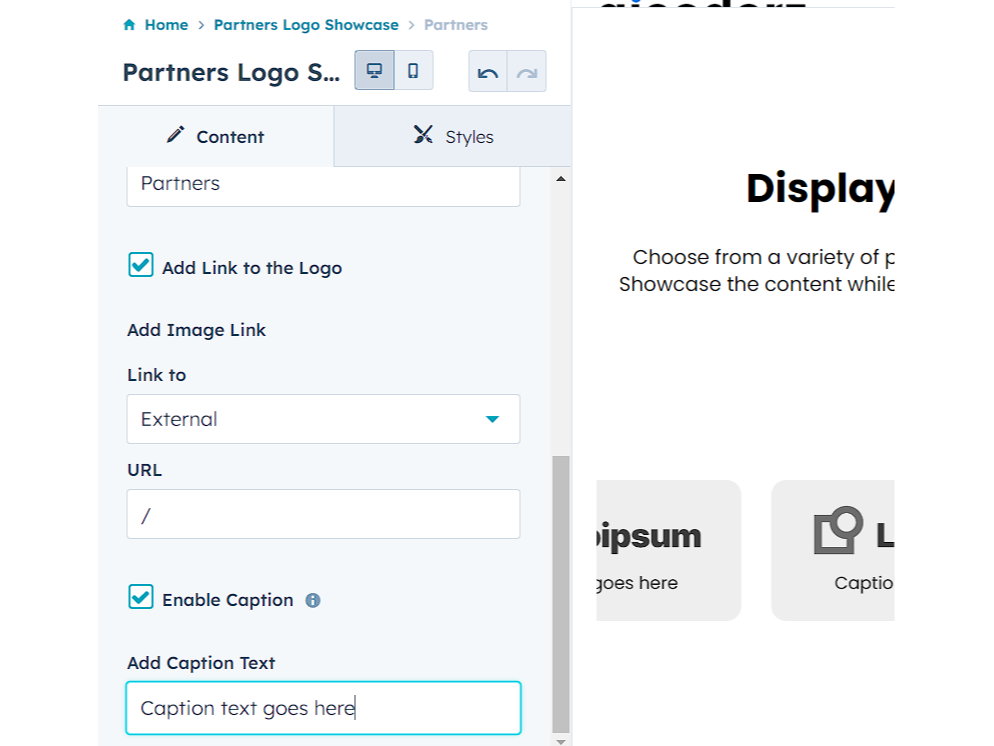The image size is (994, 746).
Task: Switch to mobile preview view
Action: [x=413, y=71]
